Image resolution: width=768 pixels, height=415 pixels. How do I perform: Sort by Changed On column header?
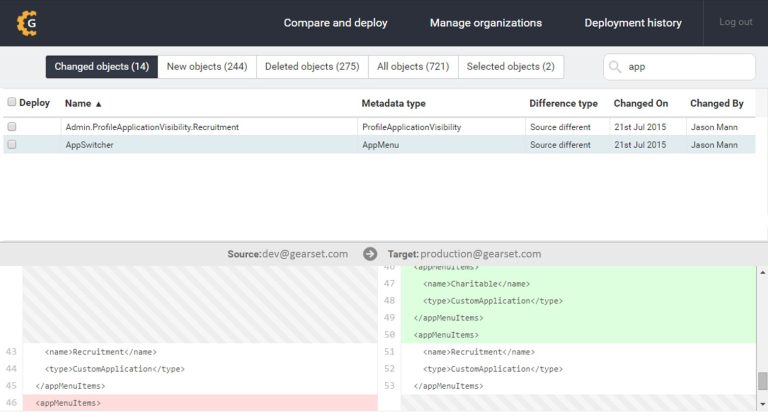tap(640, 103)
